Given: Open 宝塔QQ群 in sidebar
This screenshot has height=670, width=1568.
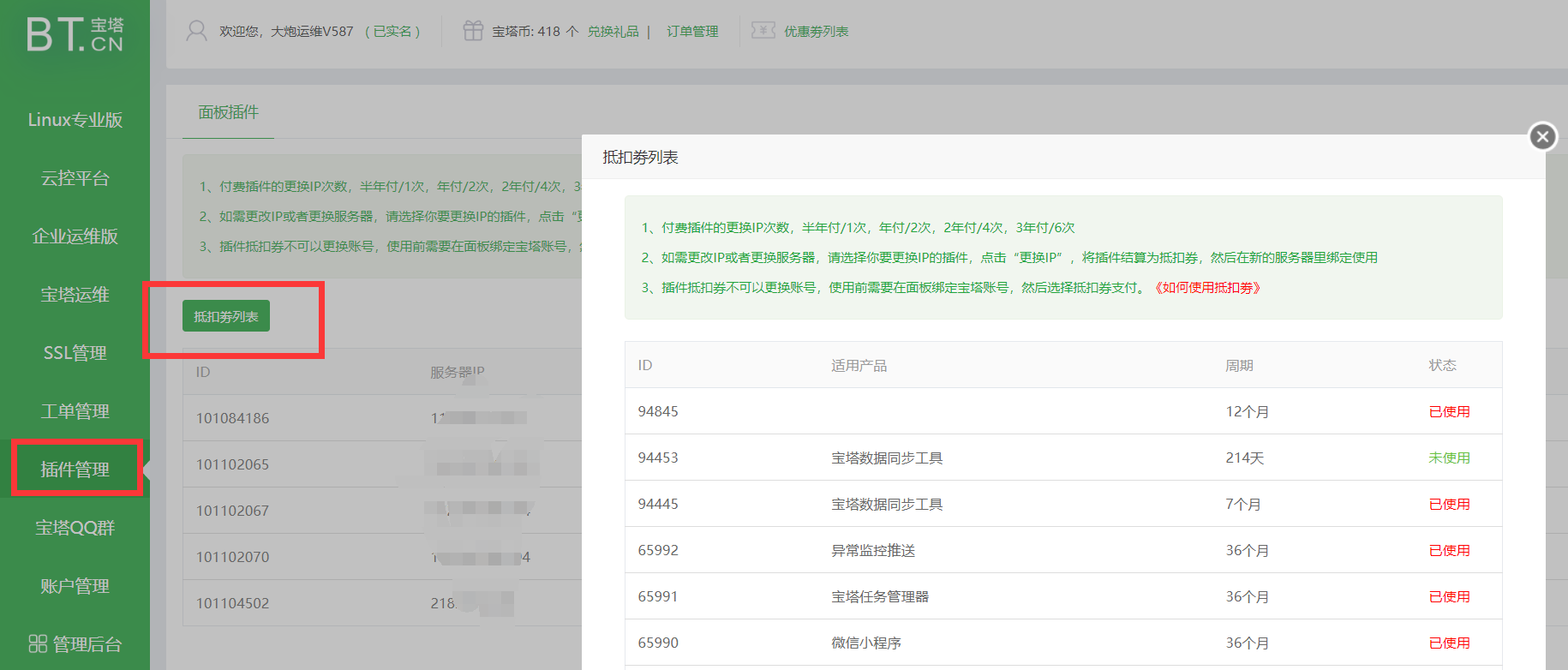Looking at the screenshot, I should click(x=75, y=528).
